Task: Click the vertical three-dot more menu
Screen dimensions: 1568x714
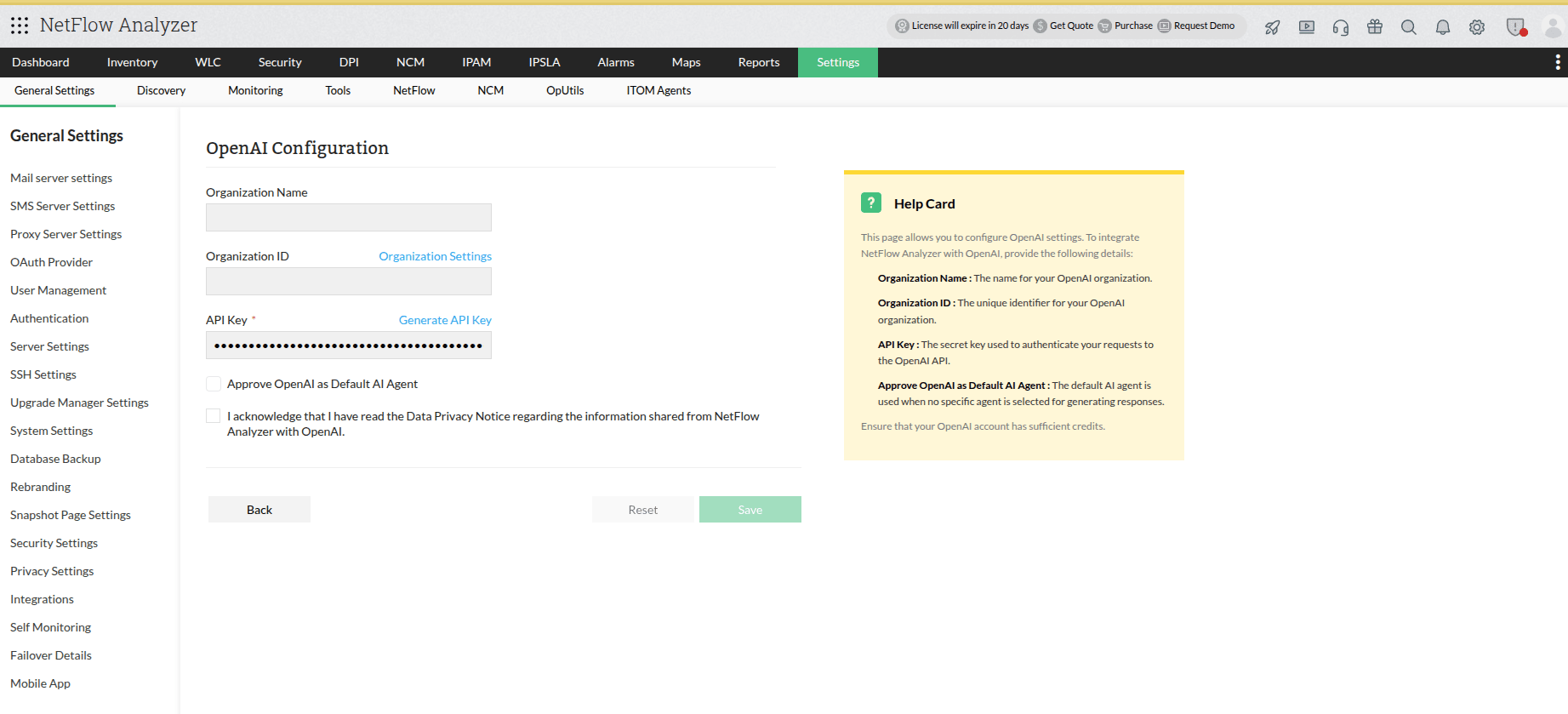Action: pos(1558,62)
